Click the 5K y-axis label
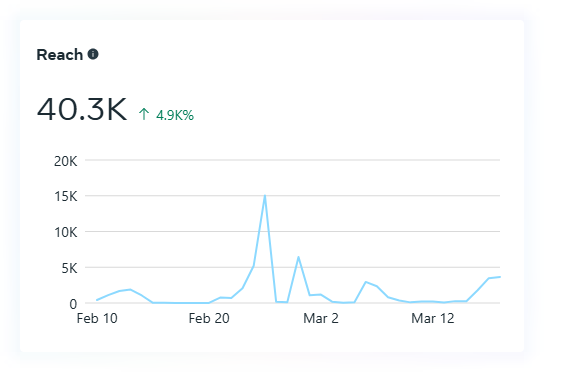 pyautogui.click(x=69, y=268)
